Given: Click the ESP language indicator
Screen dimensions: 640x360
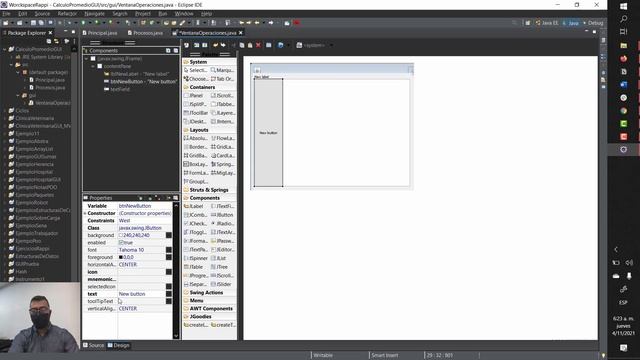Looking at the screenshot, I should click(623, 302).
